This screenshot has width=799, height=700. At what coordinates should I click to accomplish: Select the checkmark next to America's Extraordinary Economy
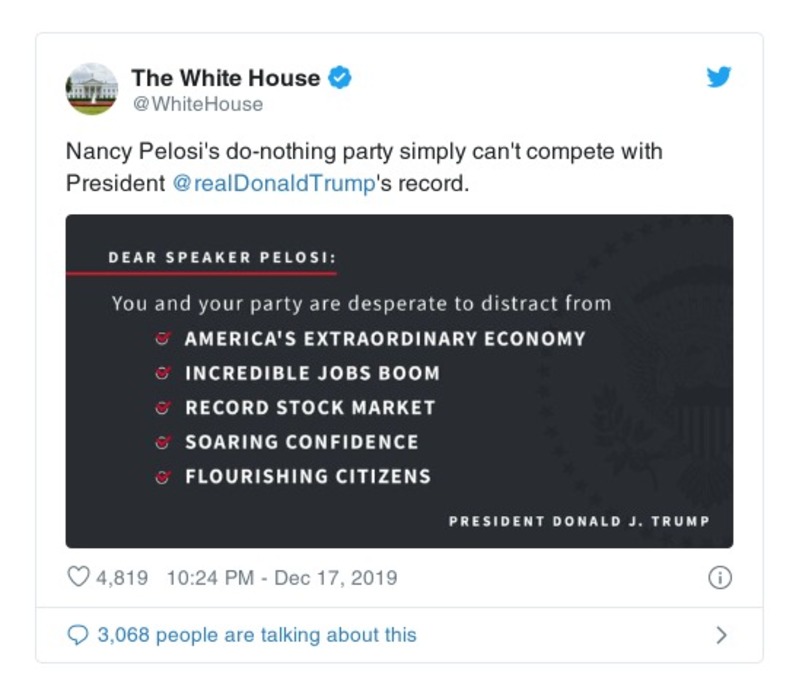162,339
